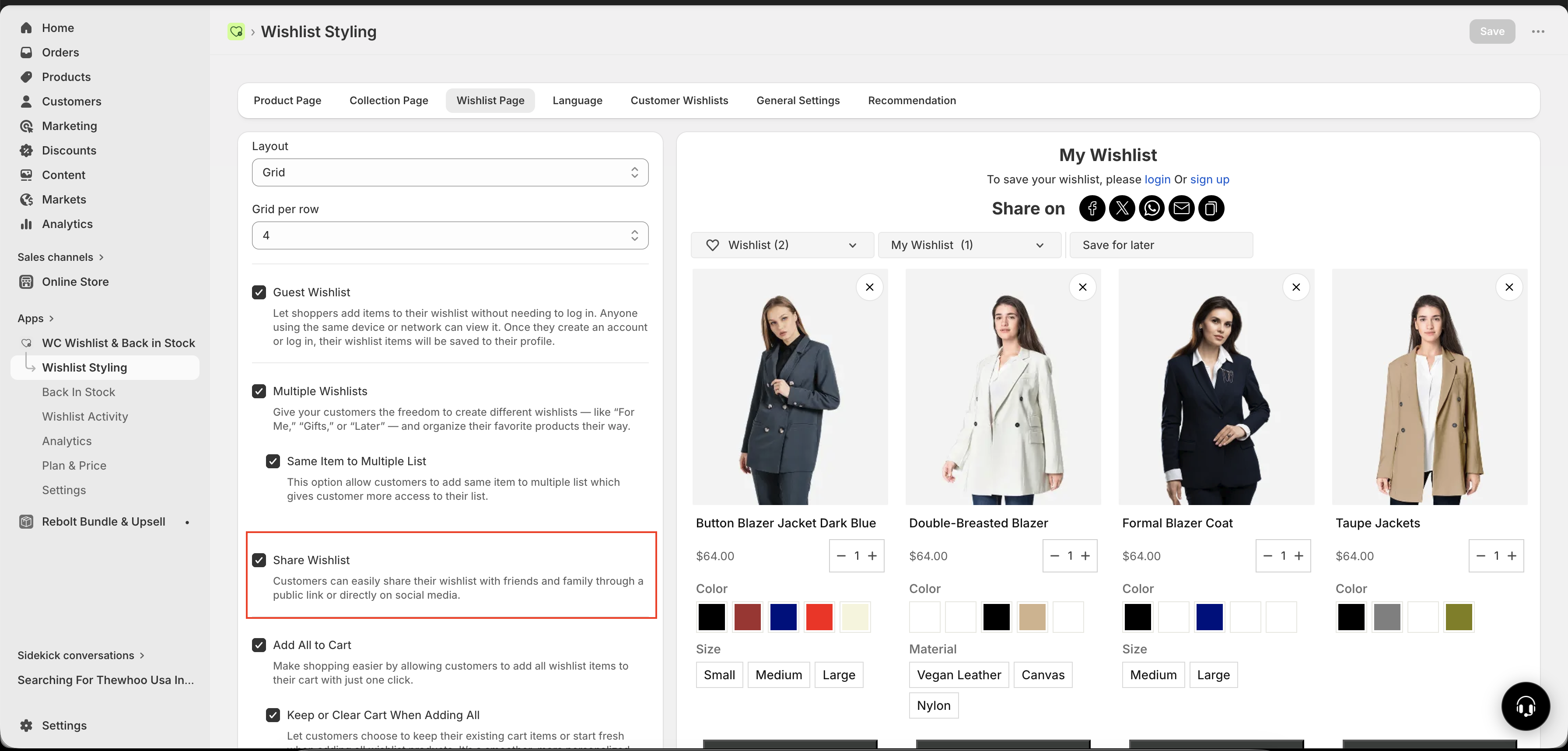This screenshot has width=1568, height=751.
Task: Open the My Wishlist (1) dropdown
Action: click(969, 246)
